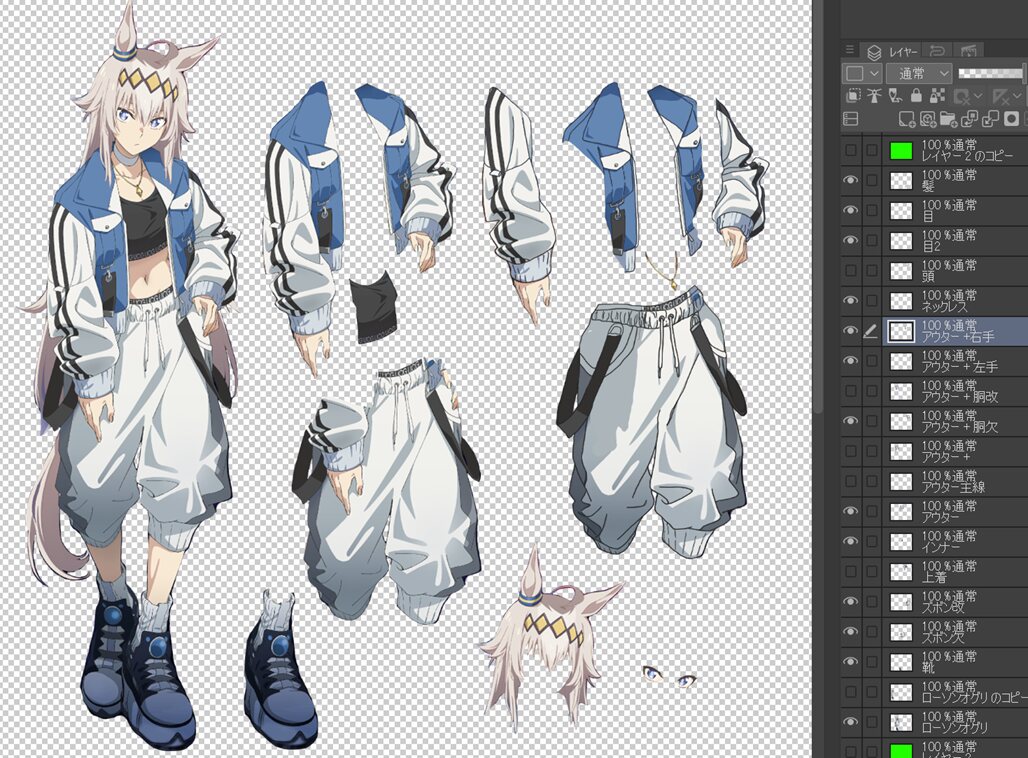Switch to the レイヤー tab

pyautogui.click(x=894, y=51)
